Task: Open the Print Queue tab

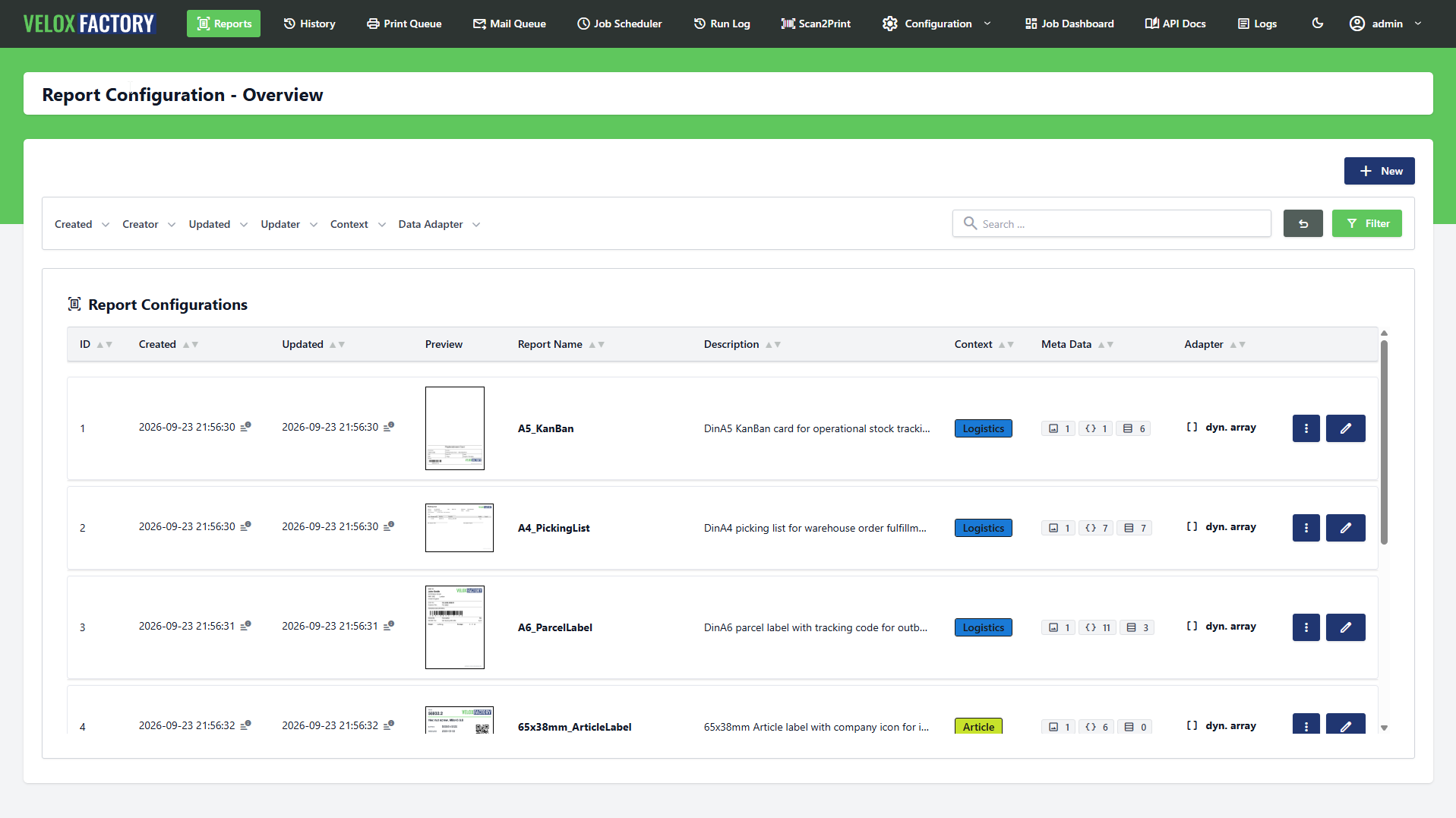Action: tap(404, 24)
